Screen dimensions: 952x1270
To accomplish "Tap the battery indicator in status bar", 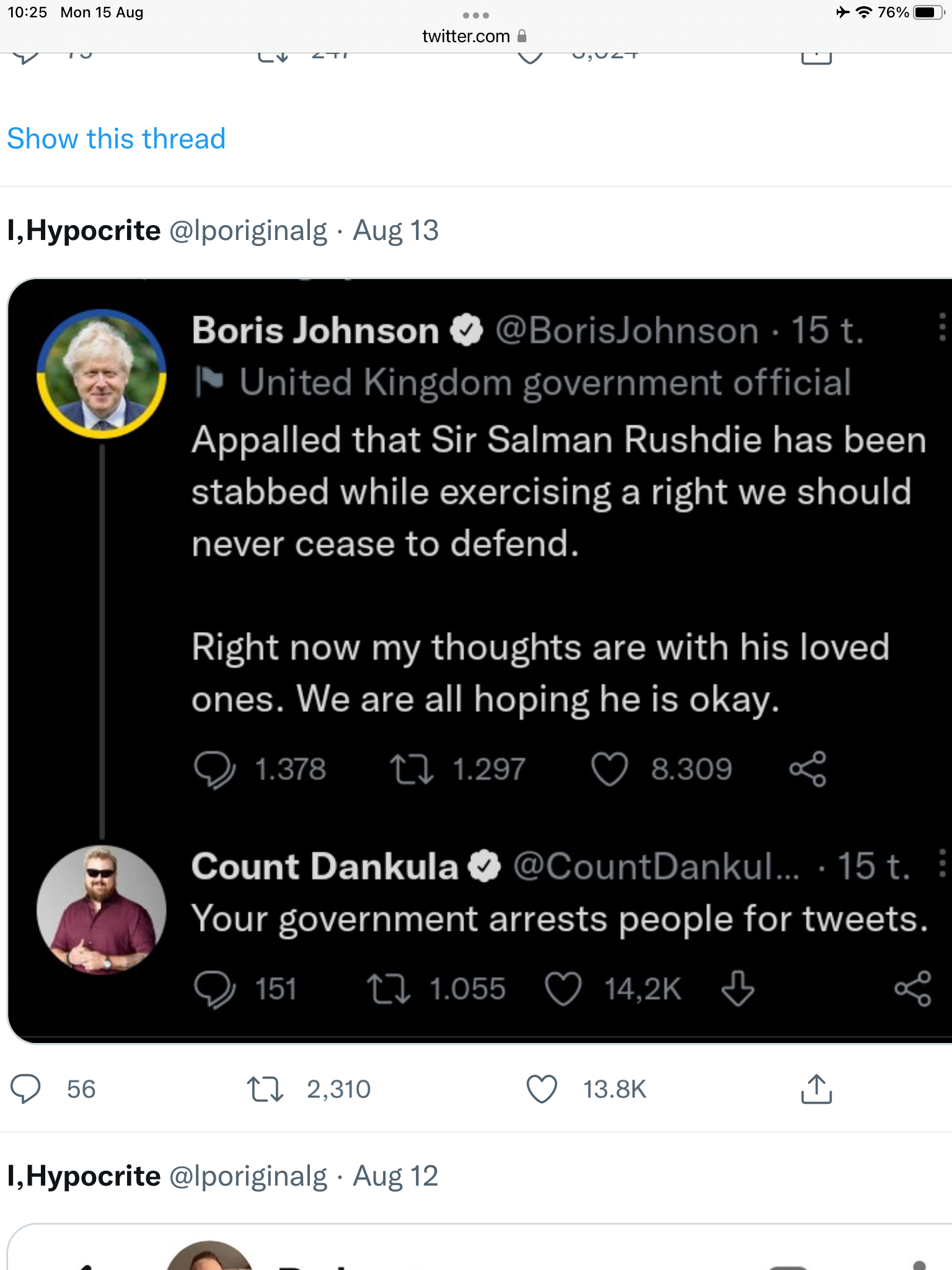I will pyautogui.click(x=928, y=12).
